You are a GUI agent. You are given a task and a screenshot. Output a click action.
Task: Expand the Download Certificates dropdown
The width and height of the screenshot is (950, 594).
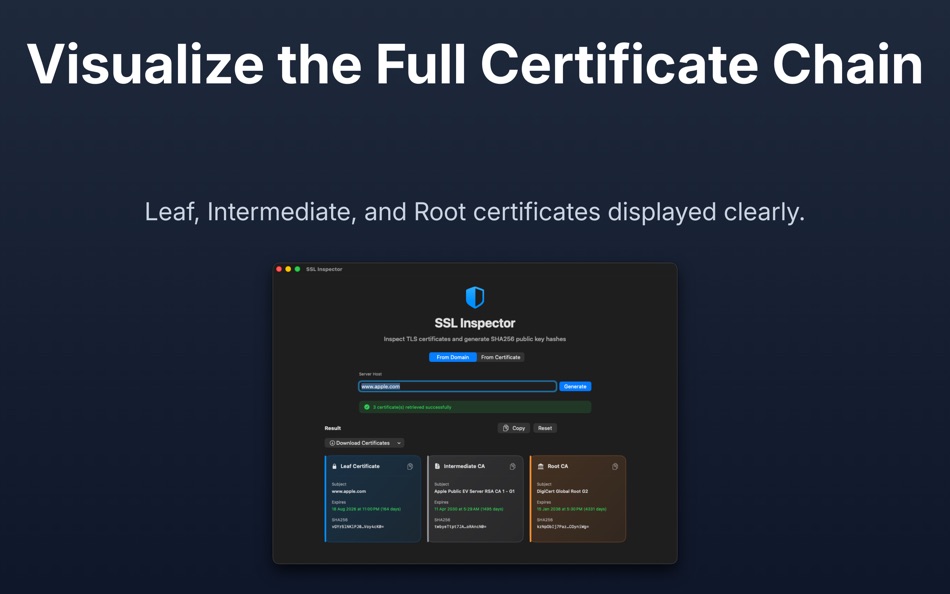click(x=363, y=443)
